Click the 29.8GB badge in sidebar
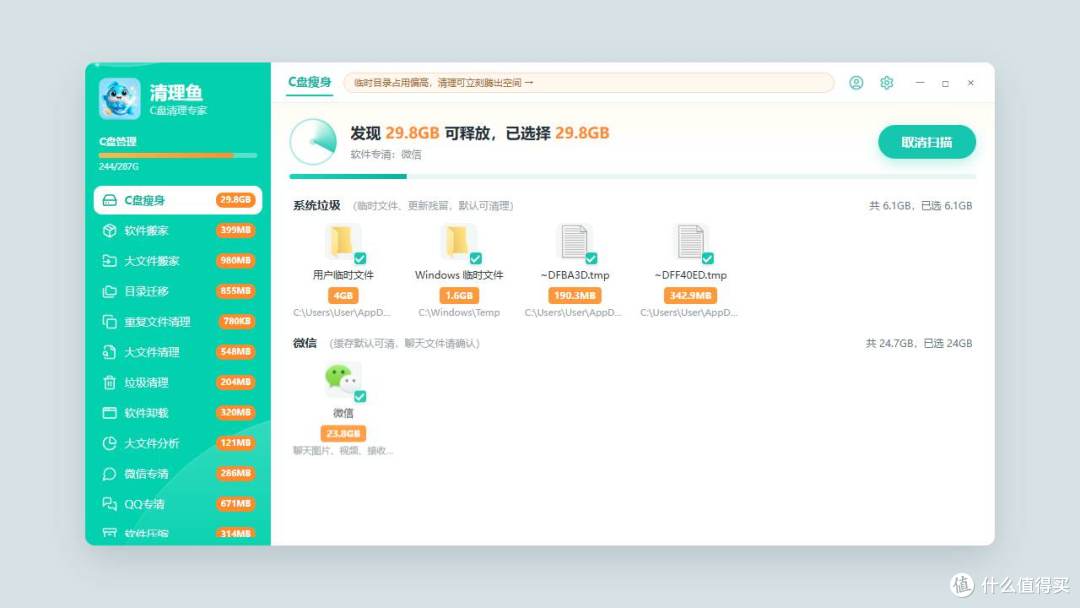 click(236, 200)
